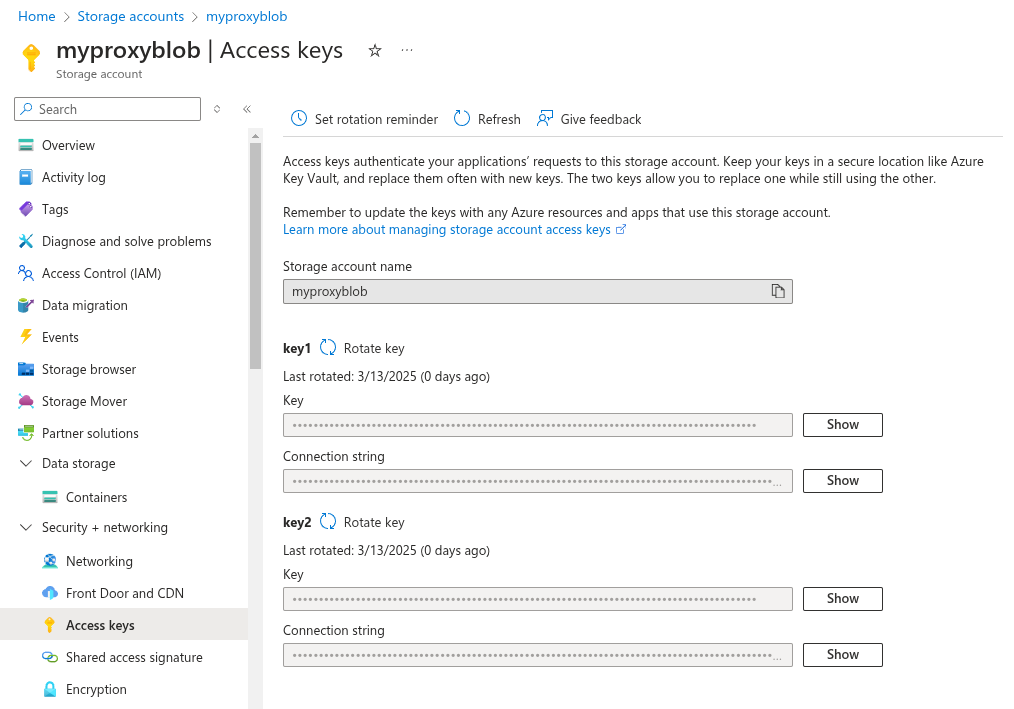1014x709 pixels.
Task: Open the managing access keys learn more link
Action: (x=448, y=229)
